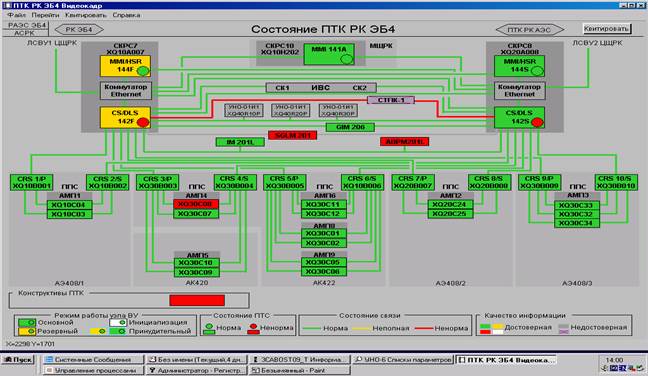The height and width of the screenshot is (376, 648).
Task: Click green status circle in MMI/HSR 144F
Action: [x=143, y=71]
